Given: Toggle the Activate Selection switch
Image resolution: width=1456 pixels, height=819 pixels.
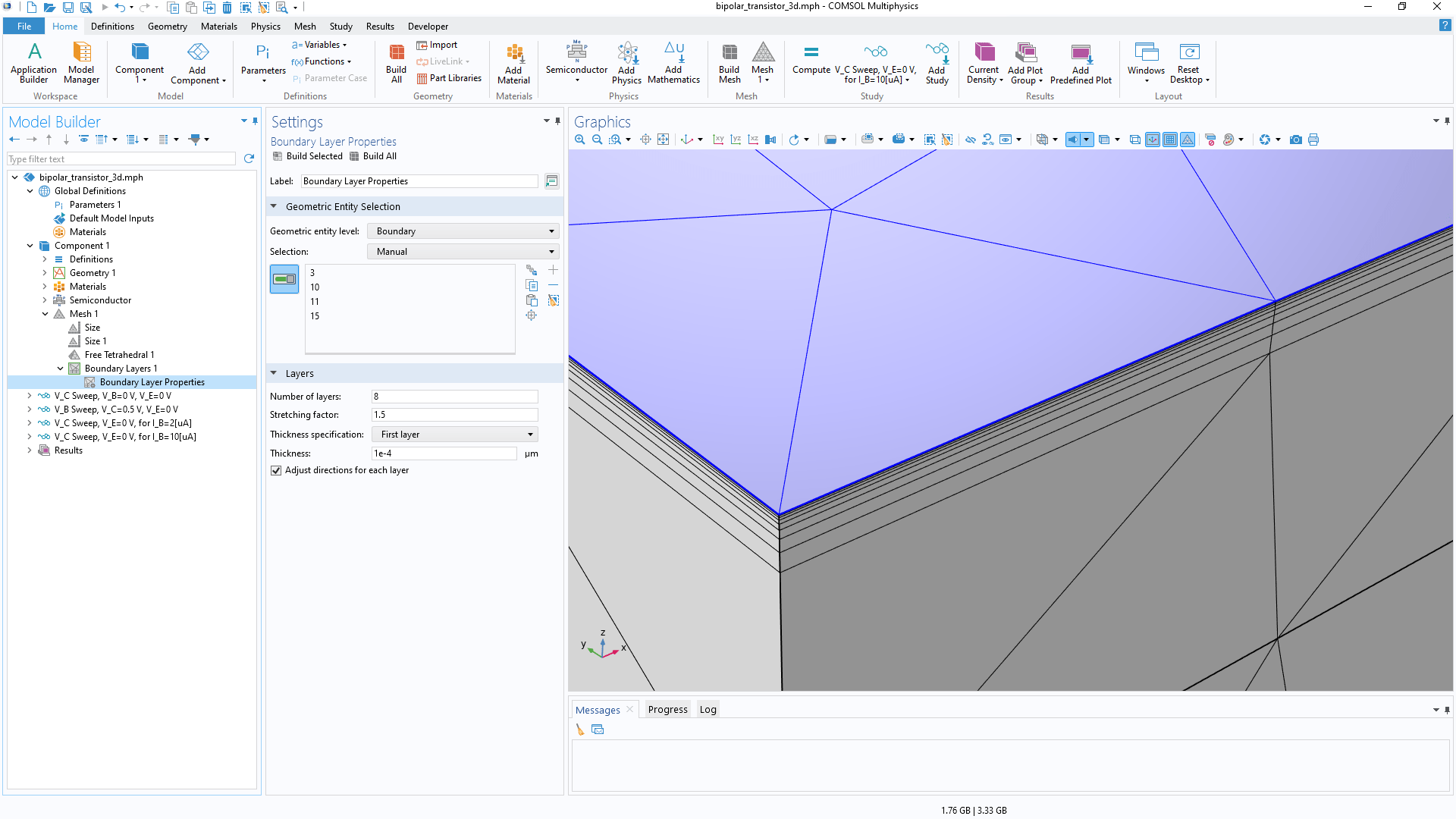Looking at the screenshot, I should pos(284,279).
